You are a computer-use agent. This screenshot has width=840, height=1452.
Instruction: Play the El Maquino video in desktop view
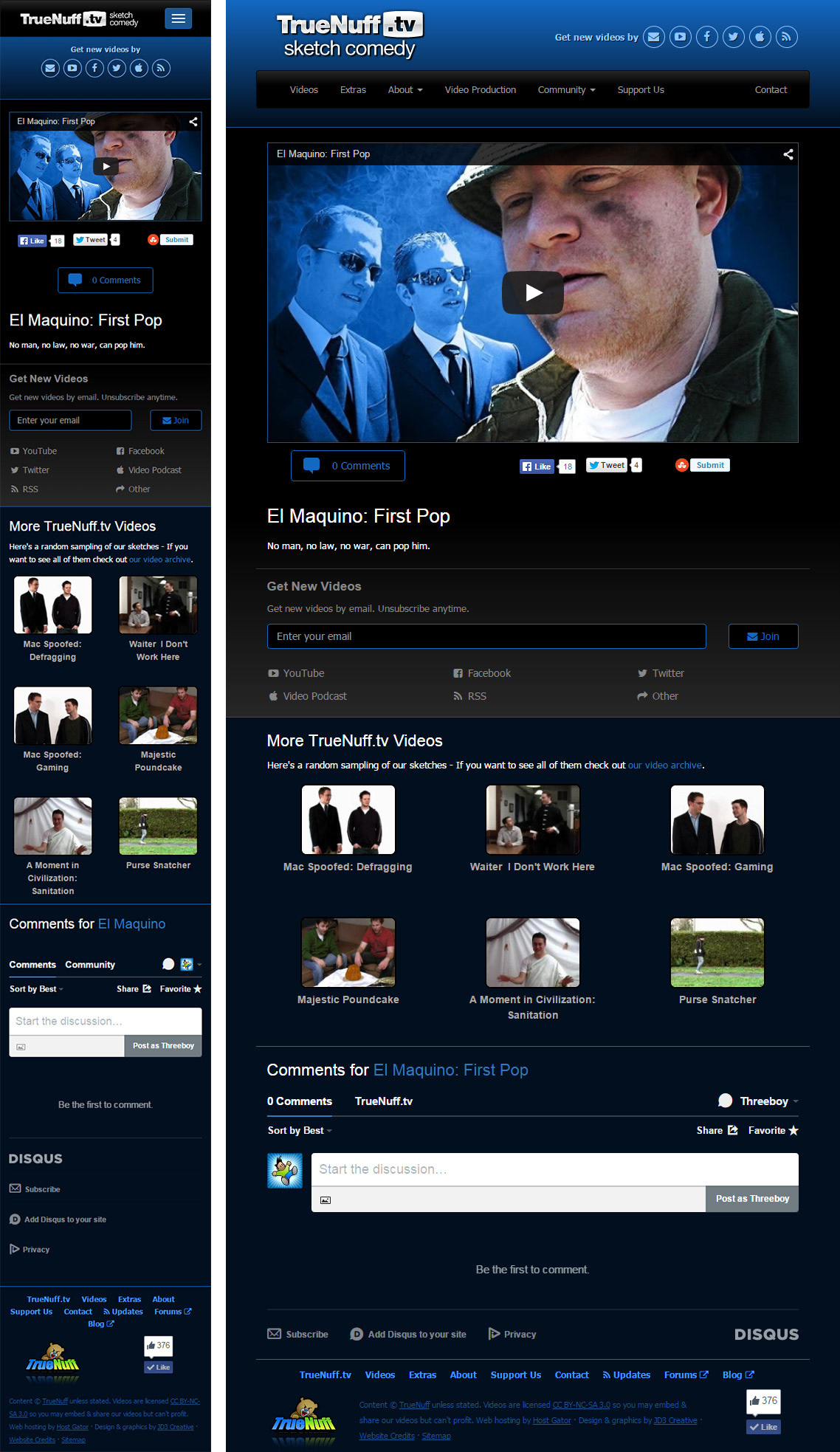(533, 293)
